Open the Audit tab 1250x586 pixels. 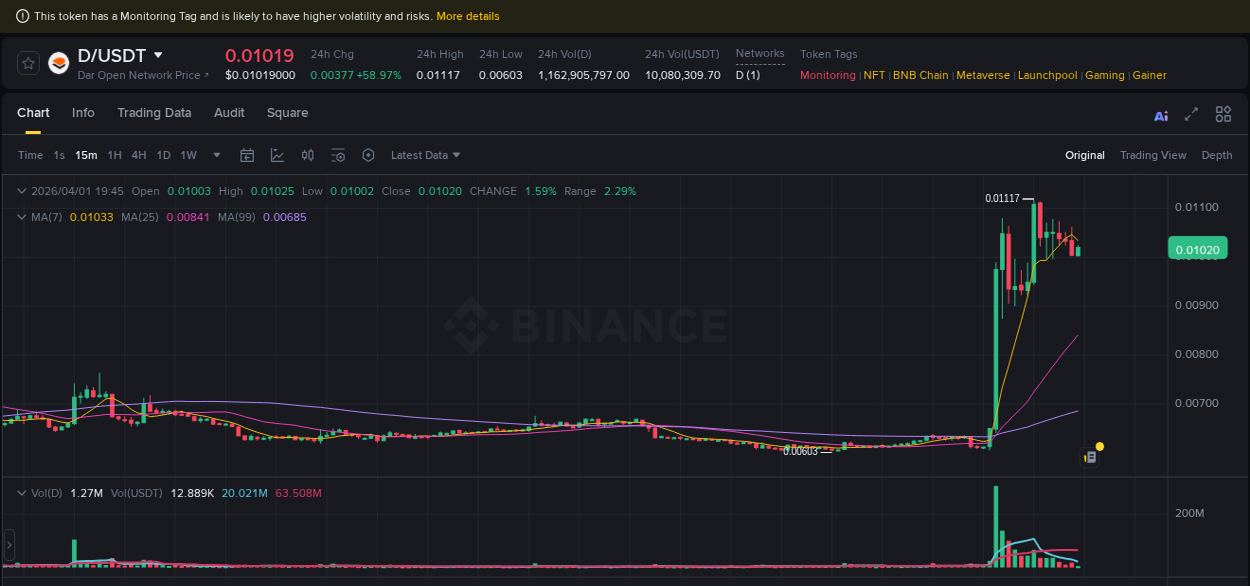[229, 113]
